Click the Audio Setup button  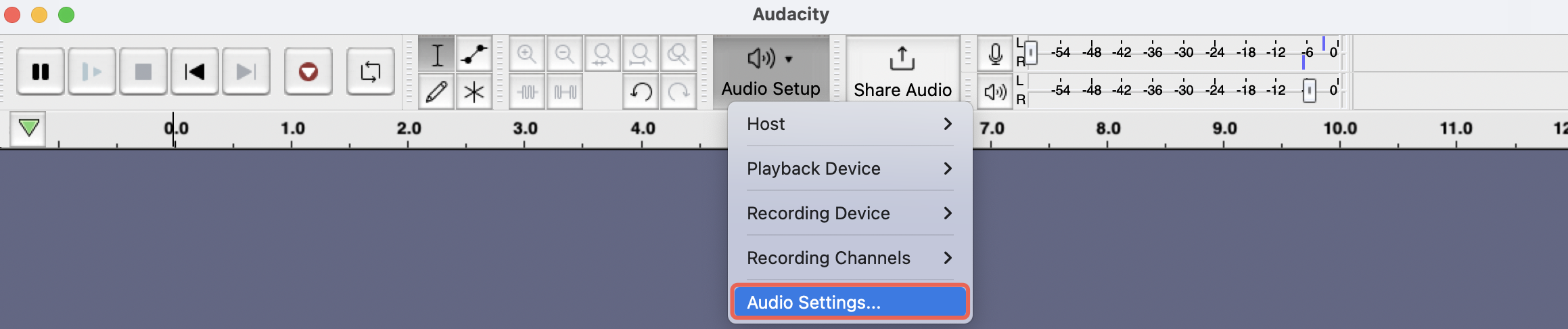771,72
